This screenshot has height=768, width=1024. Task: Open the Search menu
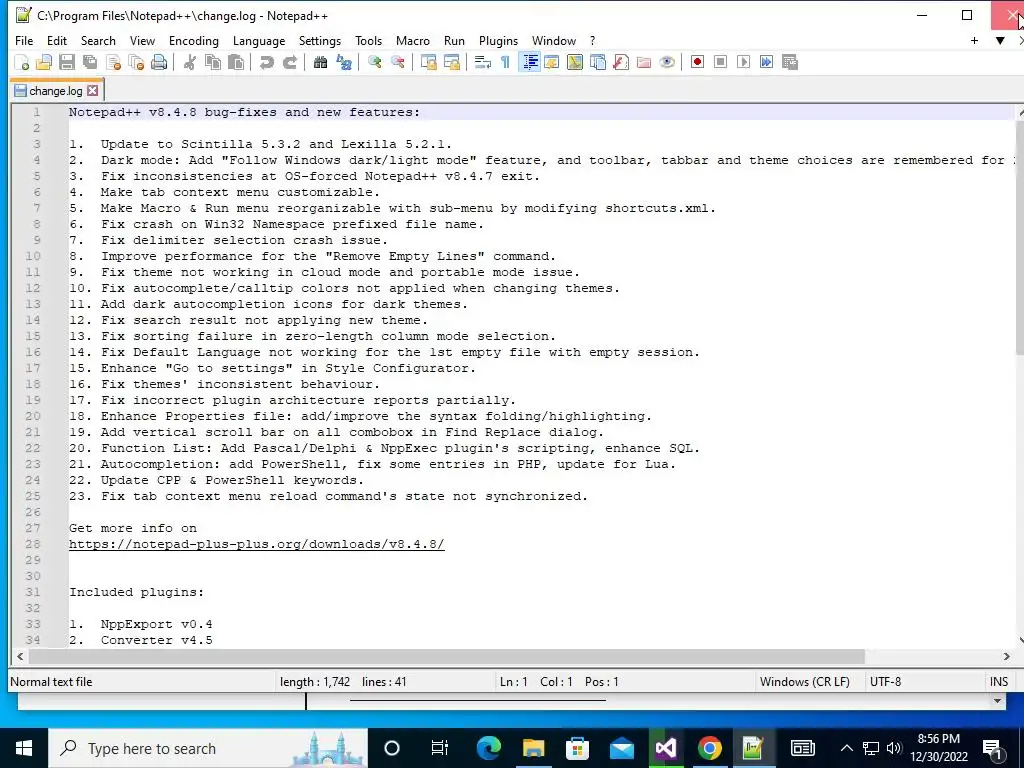coord(98,40)
